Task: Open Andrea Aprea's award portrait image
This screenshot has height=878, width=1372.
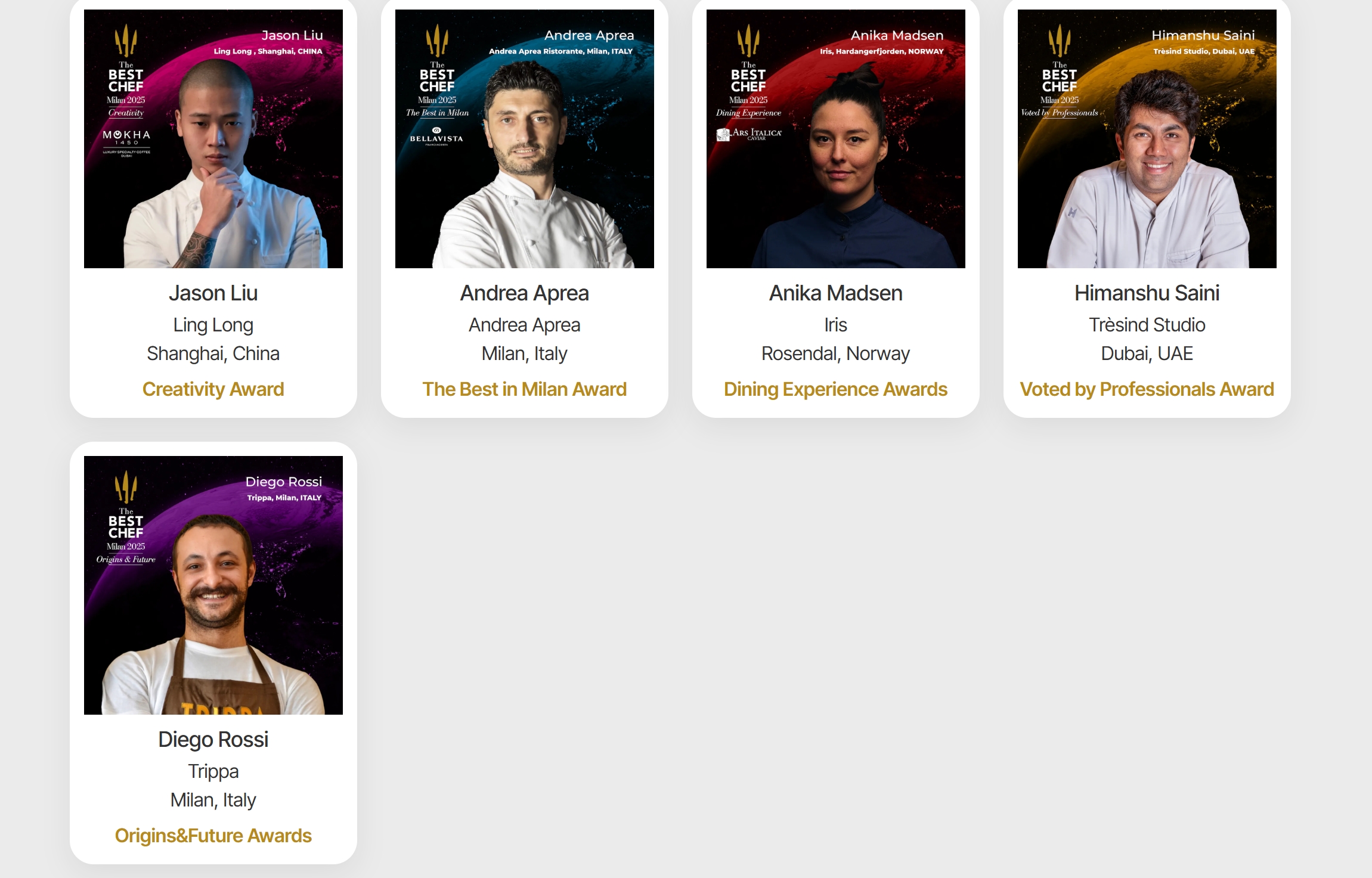Action: point(525,139)
